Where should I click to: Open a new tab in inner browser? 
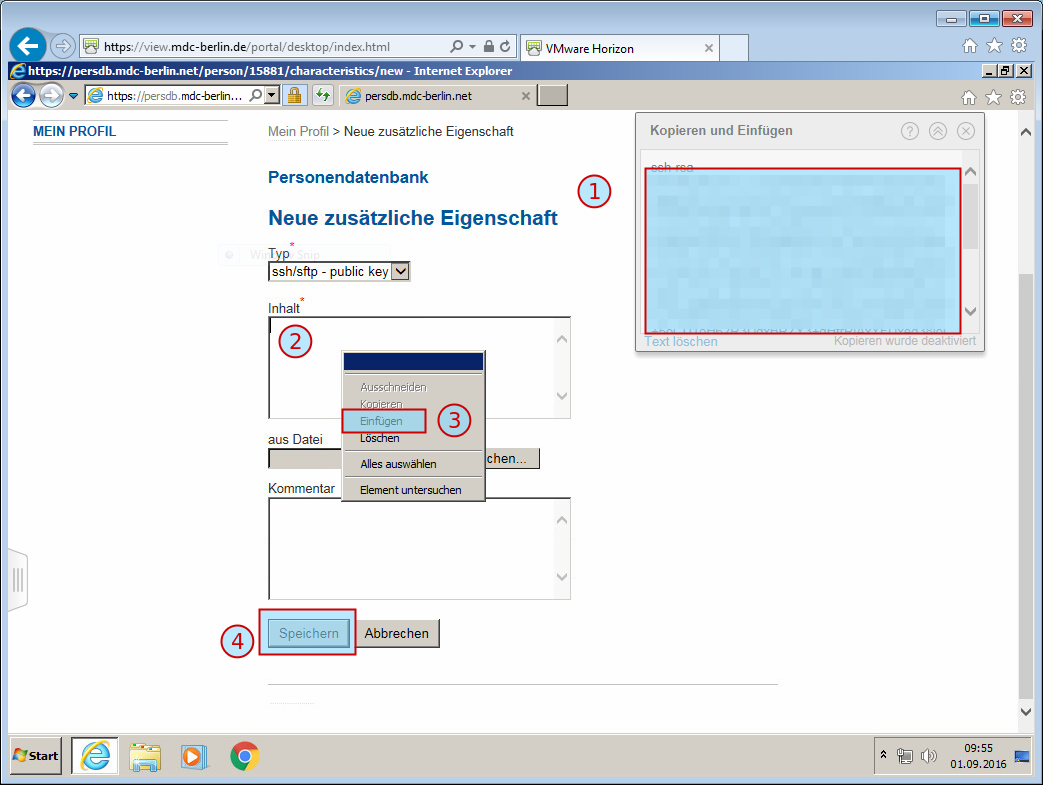point(552,96)
